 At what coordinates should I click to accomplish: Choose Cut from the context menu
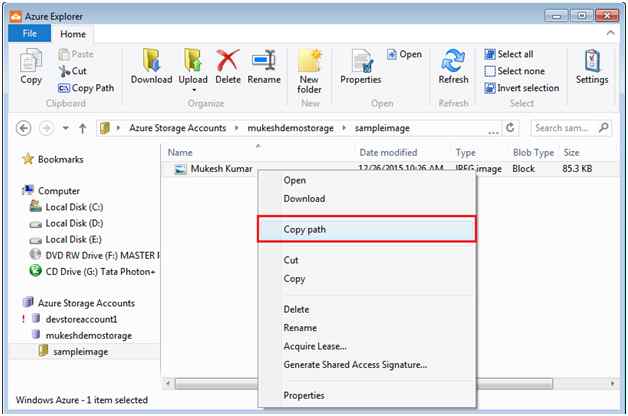367,260
